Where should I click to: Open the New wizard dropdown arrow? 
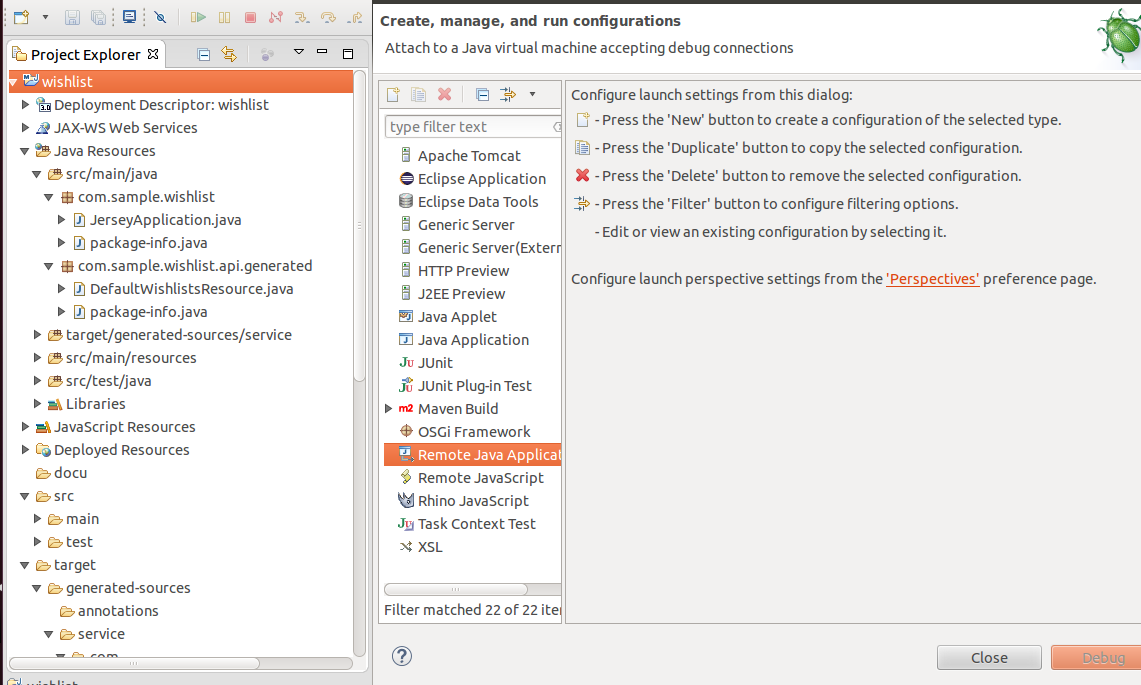pos(45,17)
